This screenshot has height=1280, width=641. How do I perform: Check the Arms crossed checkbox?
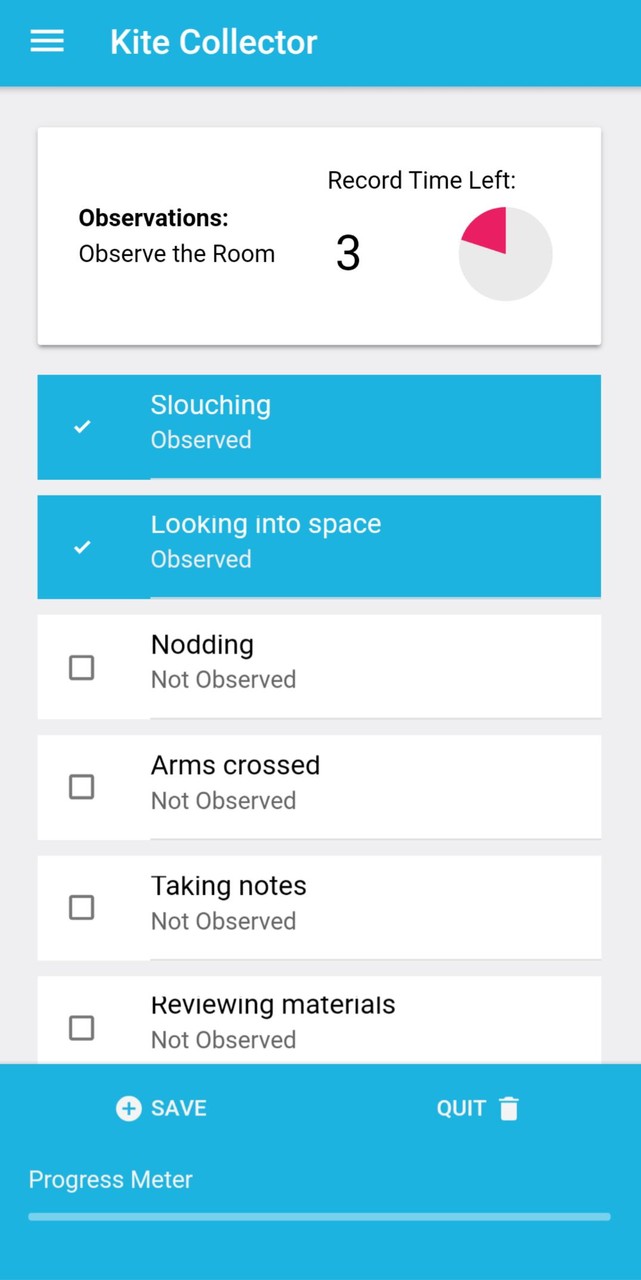pyautogui.click(x=82, y=787)
